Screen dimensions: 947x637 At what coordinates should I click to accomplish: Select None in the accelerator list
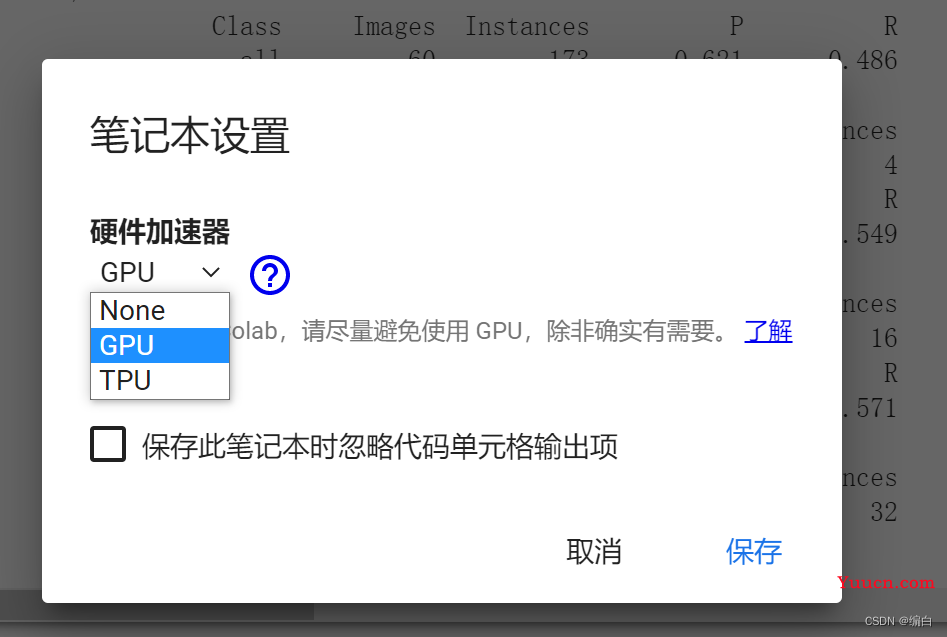(x=159, y=311)
